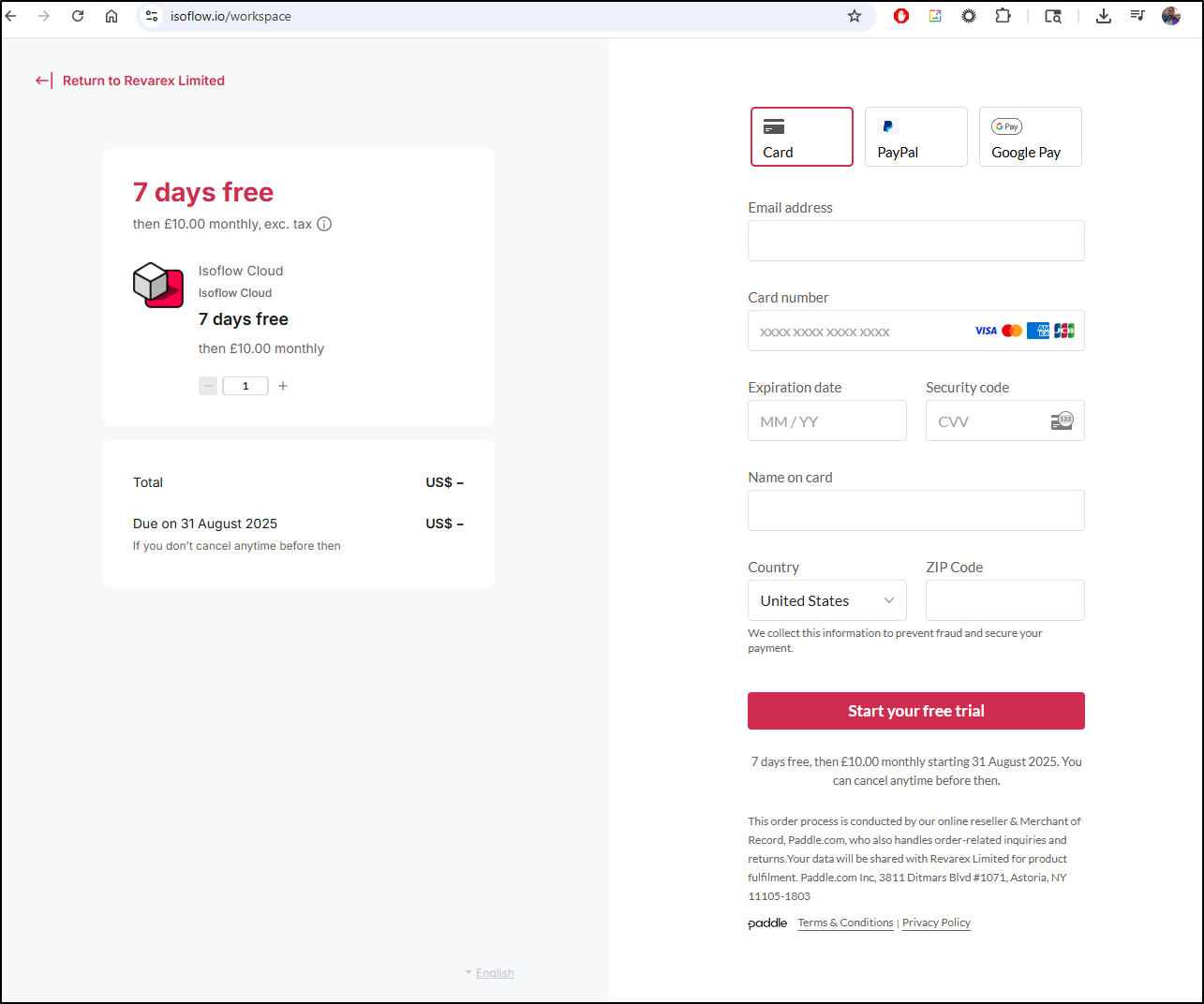Screen dimensions: 1204x1004
Task: Open the gear-shaped extension icon
Action: pos(969,16)
